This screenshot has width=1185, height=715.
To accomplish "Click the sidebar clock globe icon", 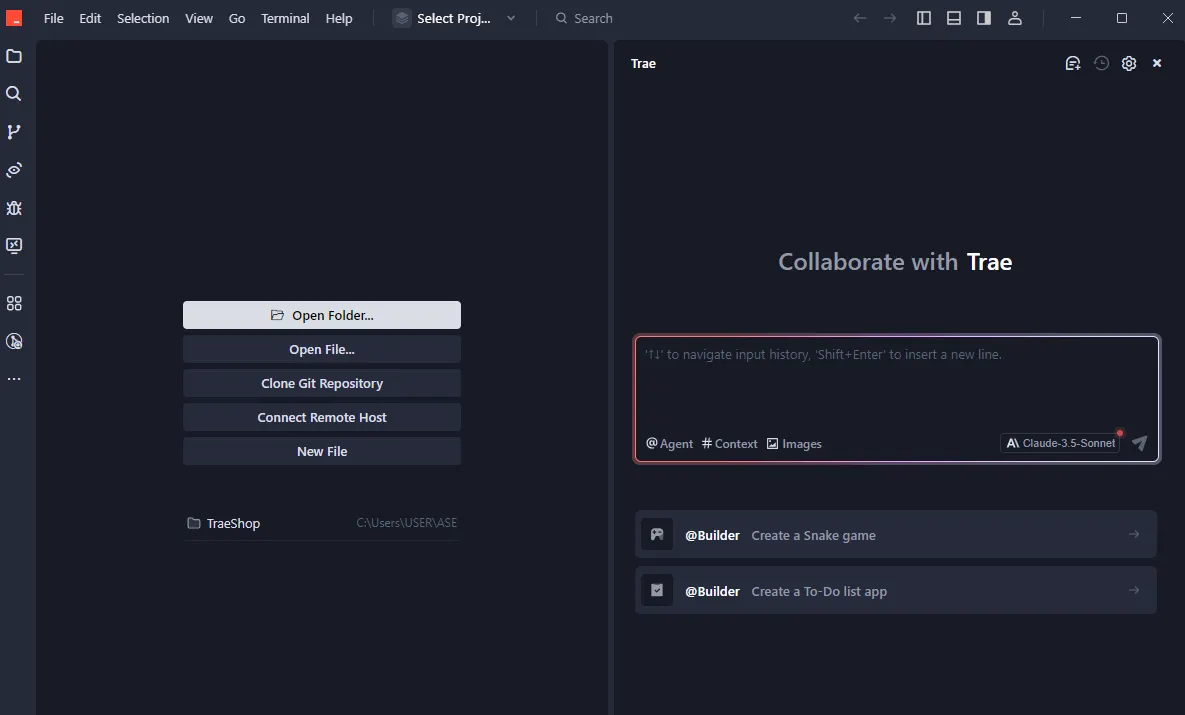I will pos(14,341).
